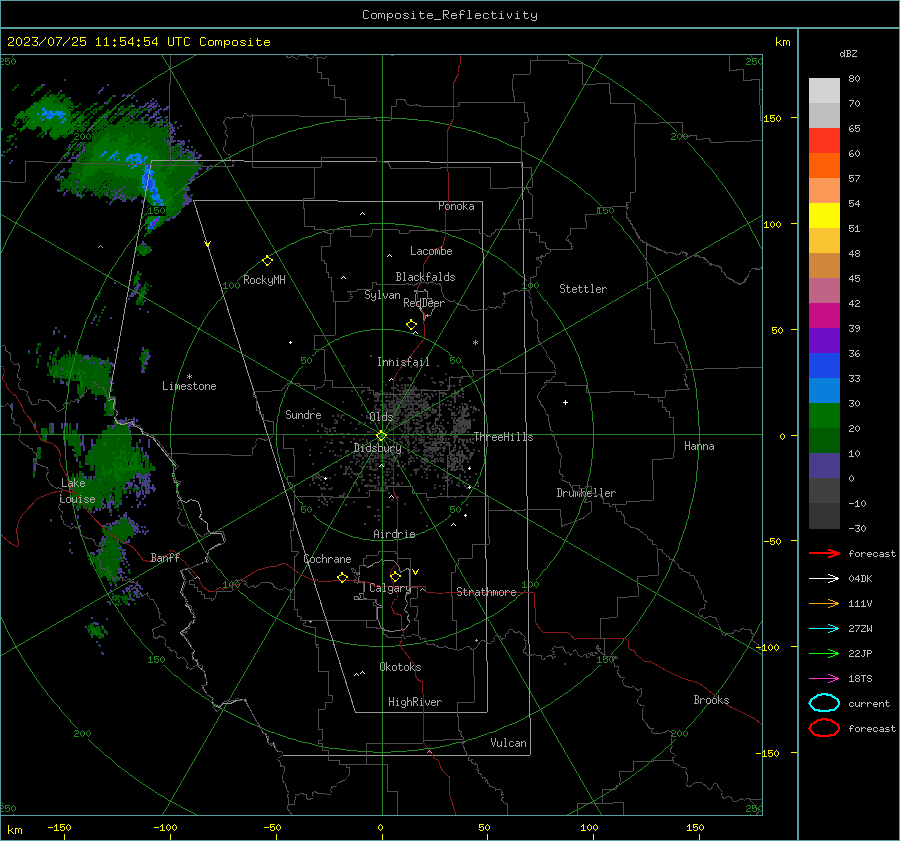Click the Ponoka label

[x=456, y=206]
